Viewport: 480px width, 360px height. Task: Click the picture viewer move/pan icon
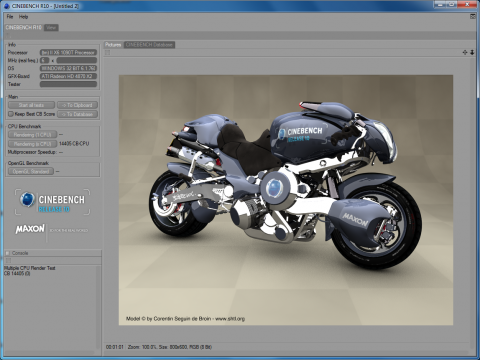(x=465, y=52)
